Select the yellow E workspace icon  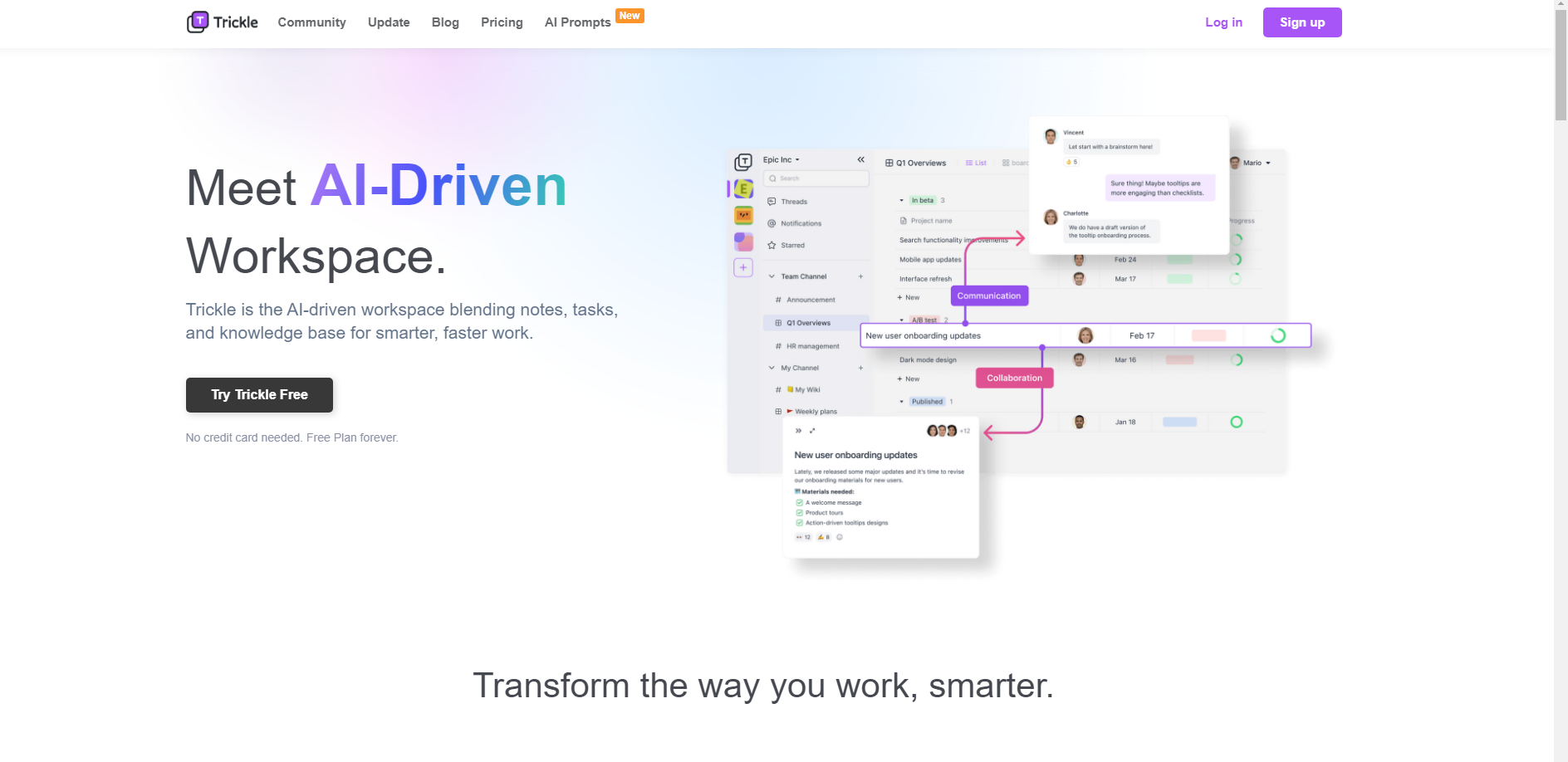coord(743,189)
